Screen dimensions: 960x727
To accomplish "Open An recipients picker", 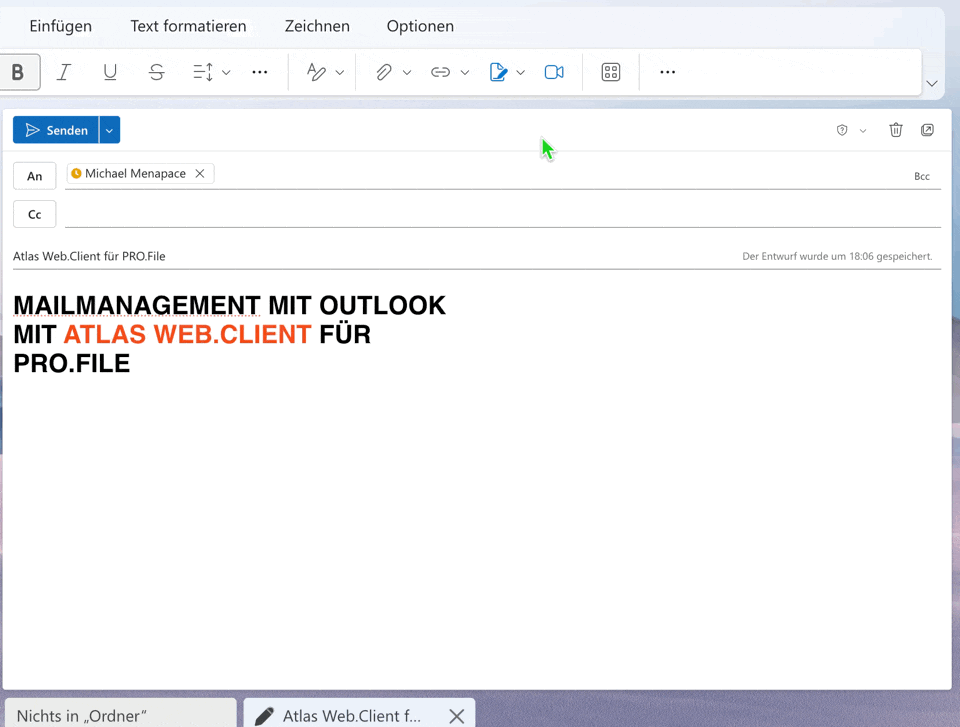I will pyautogui.click(x=35, y=176).
